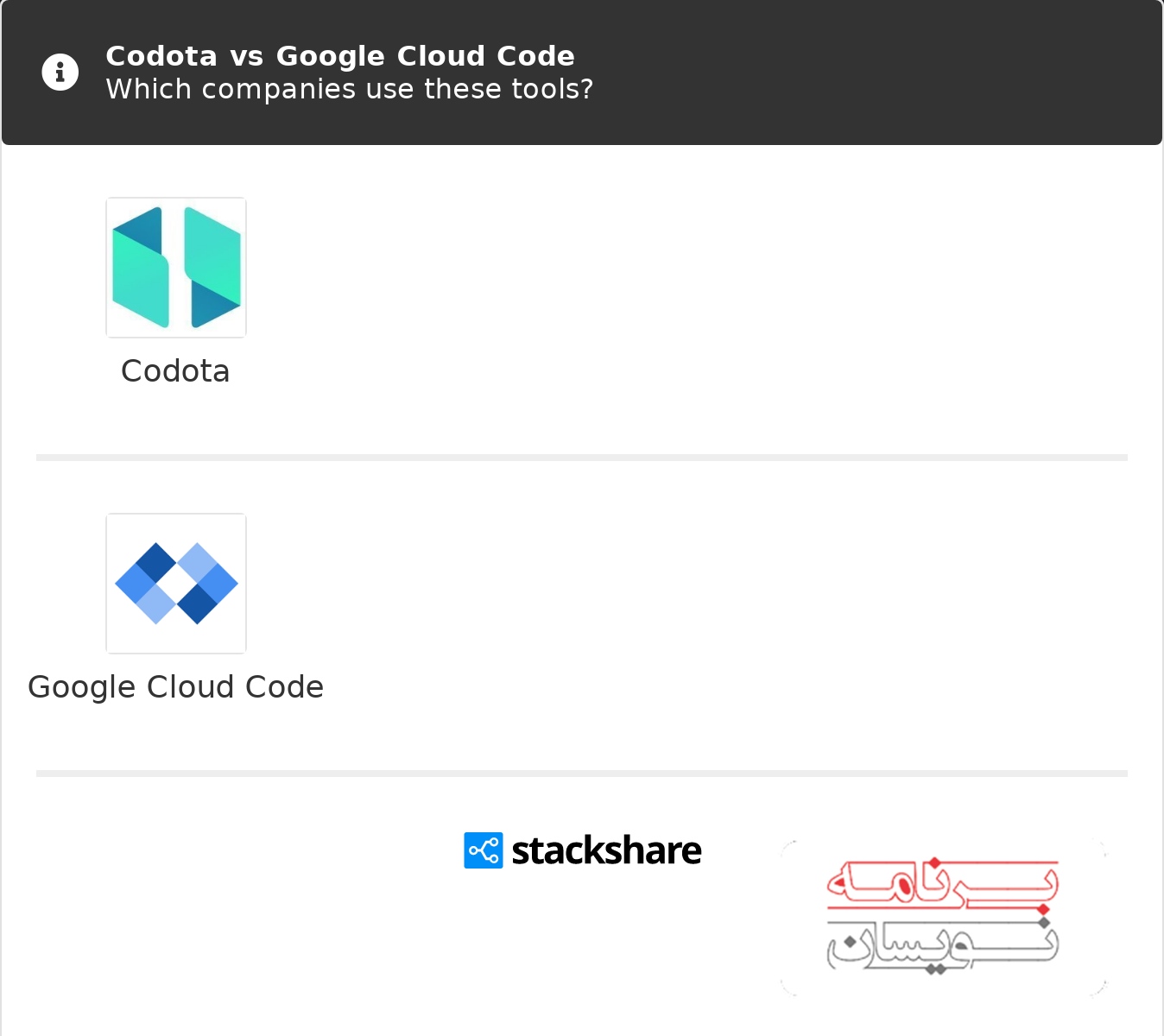Viewport: 1164px width, 1036px height.
Task: Click "Google Cloud Code" in the header title
Action: tap(426, 56)
